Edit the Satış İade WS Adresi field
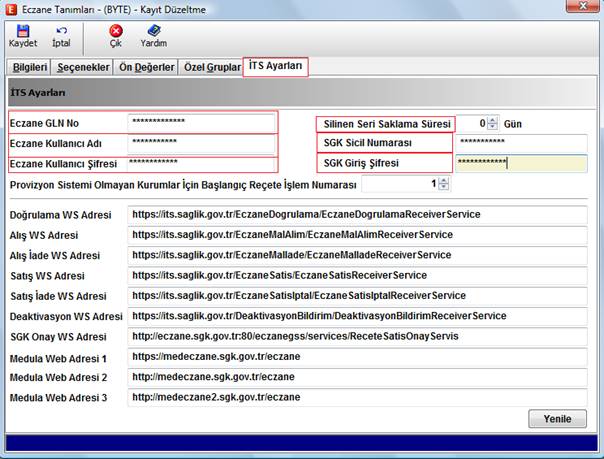Image resolution: width=604 pixels, height=459 pixels. point(357,296)
